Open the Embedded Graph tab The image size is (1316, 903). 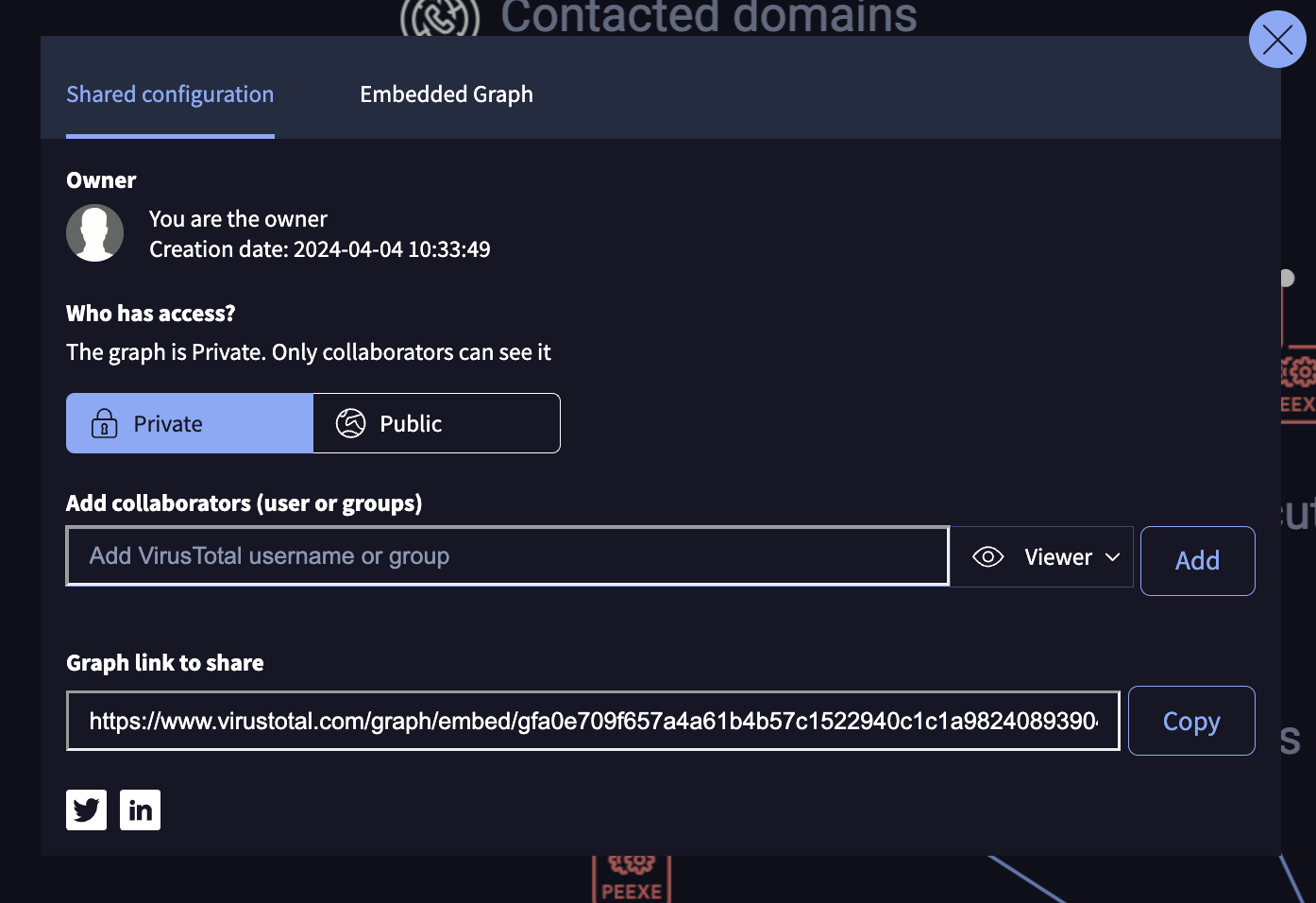(447, 94)
